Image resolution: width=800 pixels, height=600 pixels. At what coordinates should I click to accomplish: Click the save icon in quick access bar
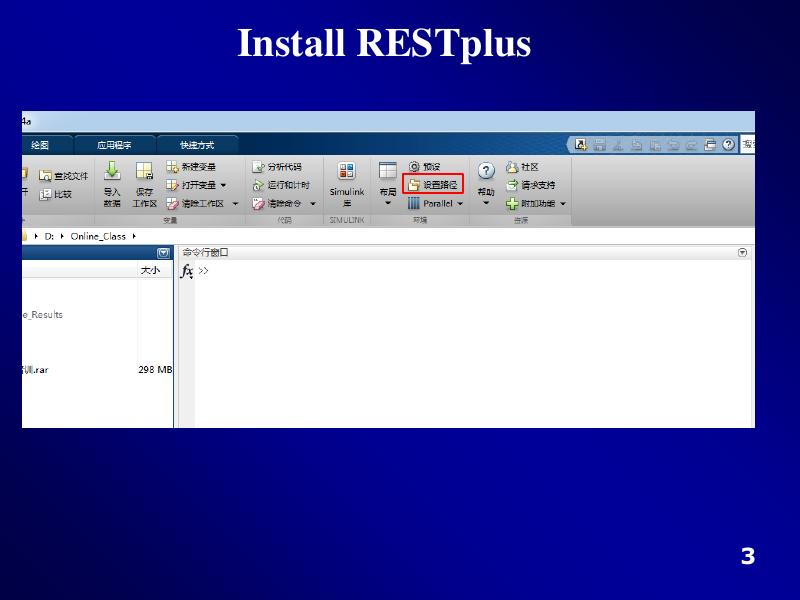[x=599, y=145]
